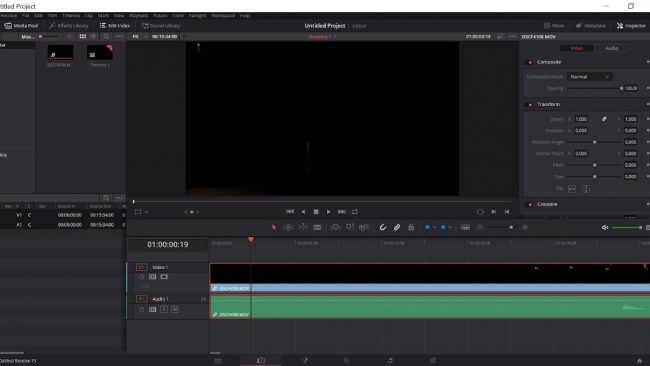
Task: Toggle the Transform section enable dot
Action: [x=530, y=104]
